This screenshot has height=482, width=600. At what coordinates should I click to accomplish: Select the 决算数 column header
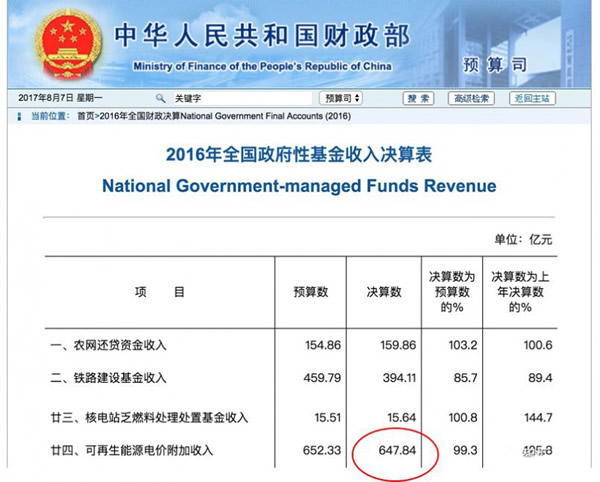[382, 292]
